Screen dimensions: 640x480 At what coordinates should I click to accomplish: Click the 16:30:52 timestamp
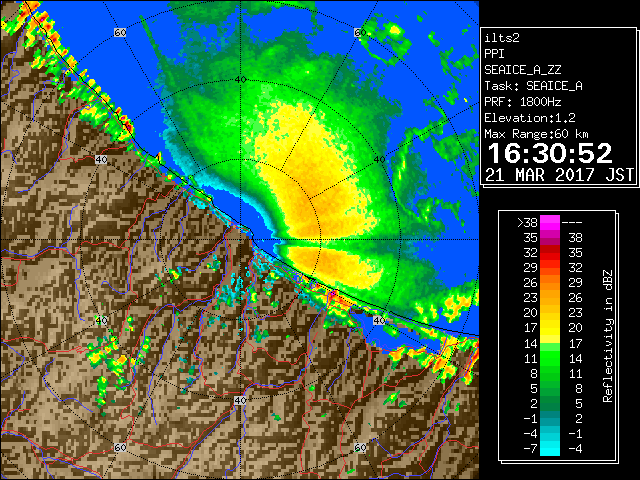pos(550,153)
